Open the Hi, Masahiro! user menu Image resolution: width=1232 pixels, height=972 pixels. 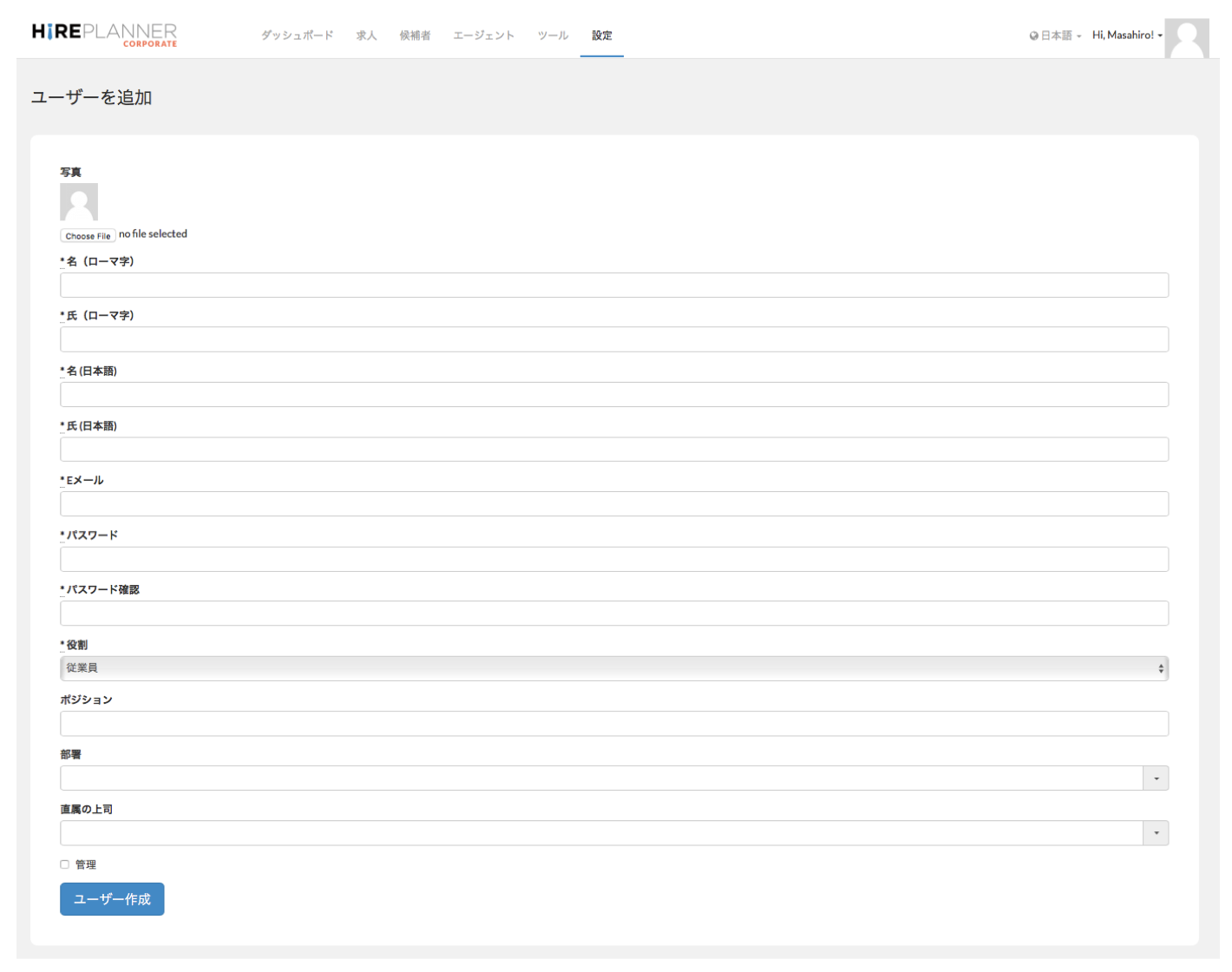pyautogui.click(x=1126, y=36)
